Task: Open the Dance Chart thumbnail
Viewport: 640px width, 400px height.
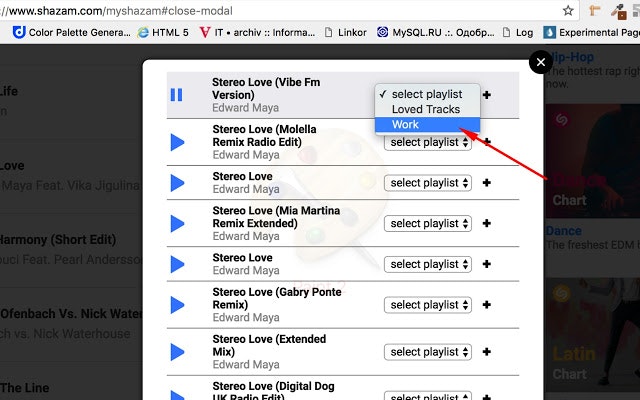Action: (x=593, y=161)
